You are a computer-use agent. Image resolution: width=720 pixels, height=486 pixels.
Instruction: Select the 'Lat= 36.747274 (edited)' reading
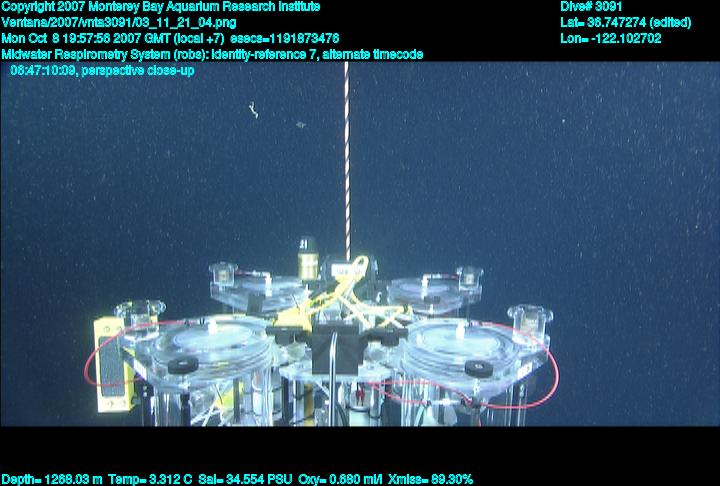click(625, 23)
